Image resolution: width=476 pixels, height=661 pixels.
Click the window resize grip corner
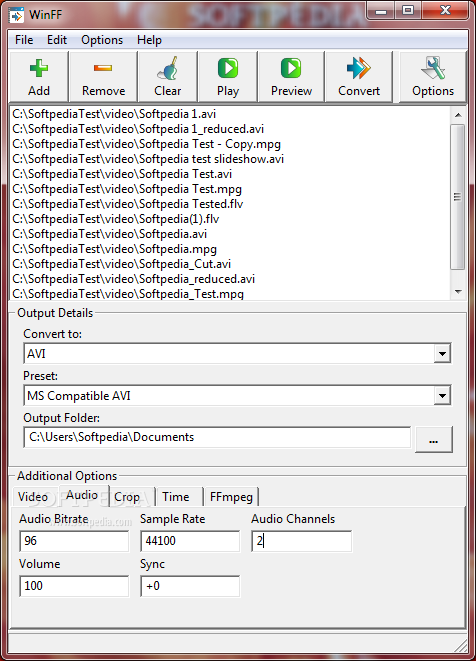pos(461,645)
